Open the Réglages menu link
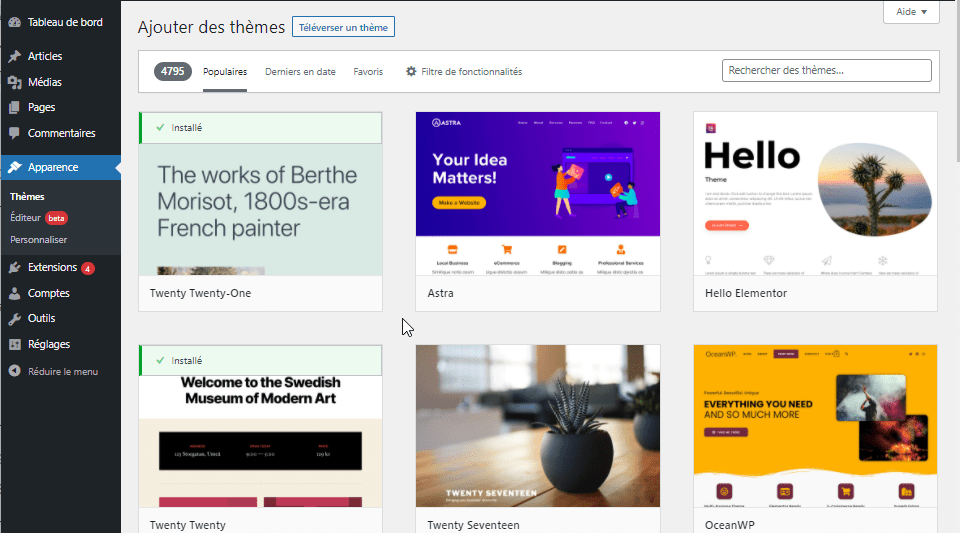Screen dimensions: 960x533 click(x=49, y=344)
